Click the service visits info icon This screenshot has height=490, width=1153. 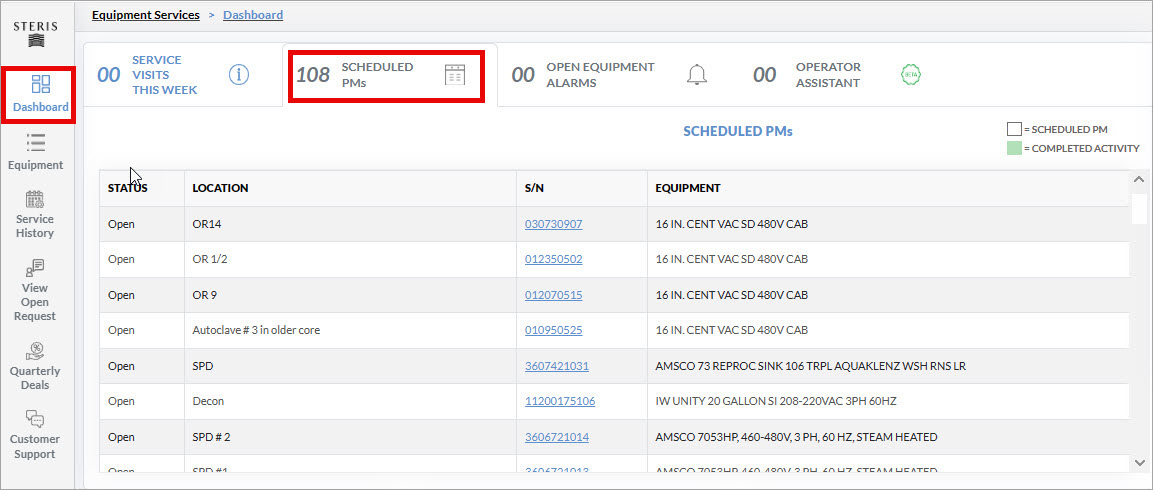coord(239,74)
